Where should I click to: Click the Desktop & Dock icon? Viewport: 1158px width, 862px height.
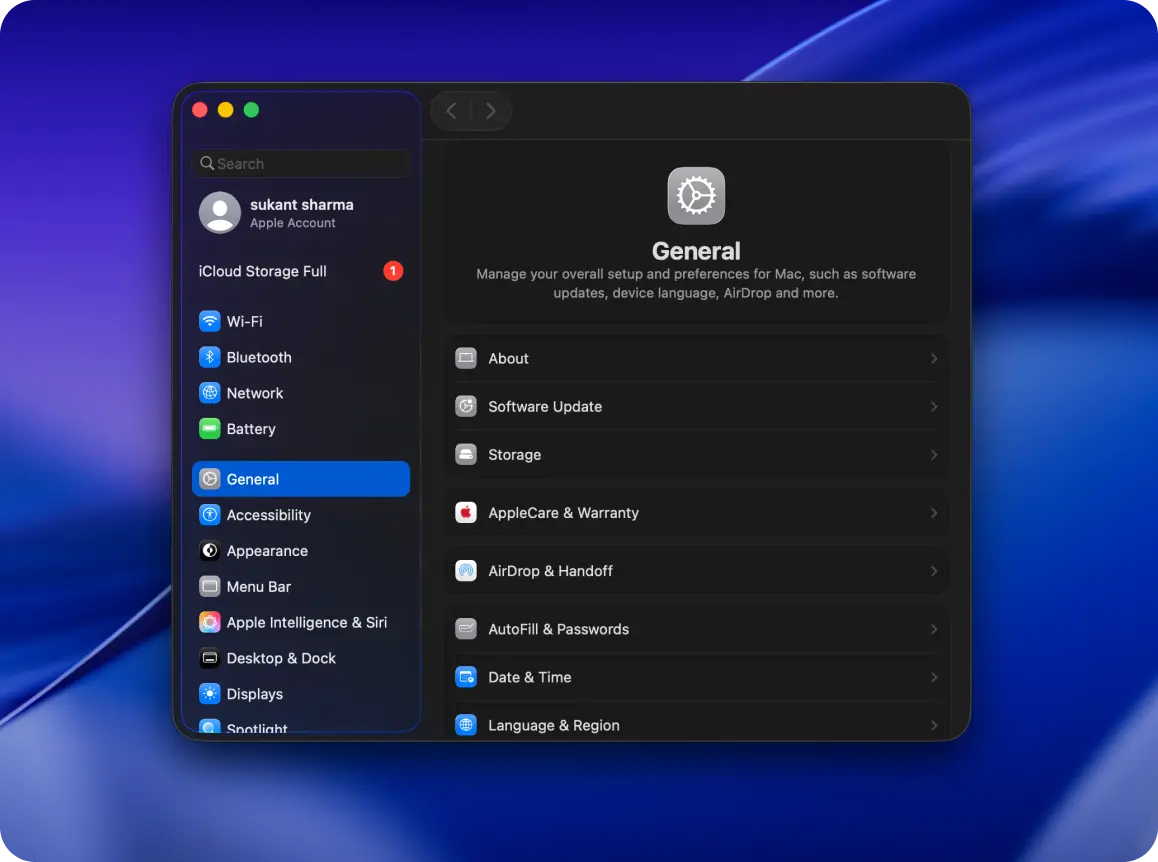point(210,658)
